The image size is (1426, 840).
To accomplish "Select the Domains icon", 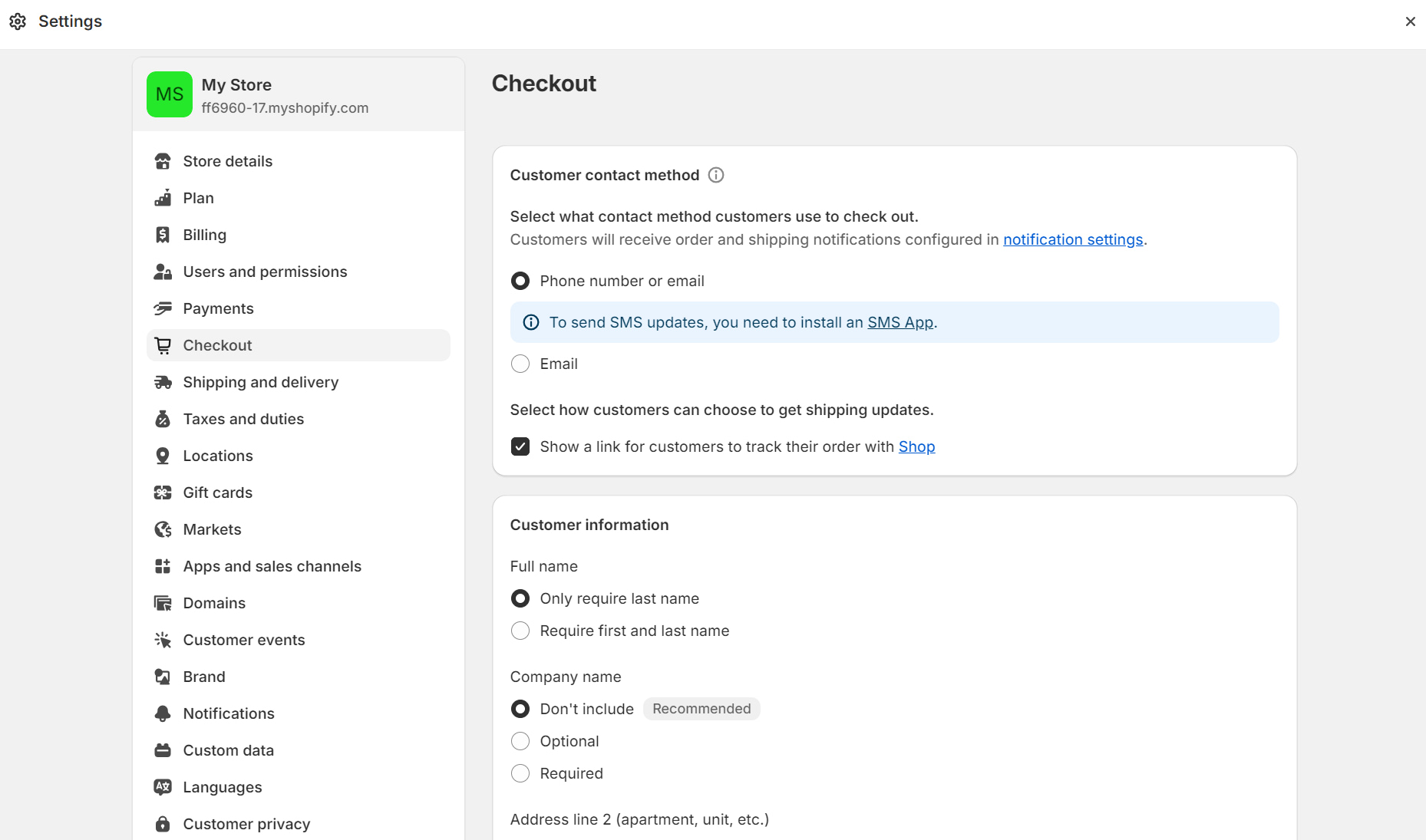I will pos(163,603).
